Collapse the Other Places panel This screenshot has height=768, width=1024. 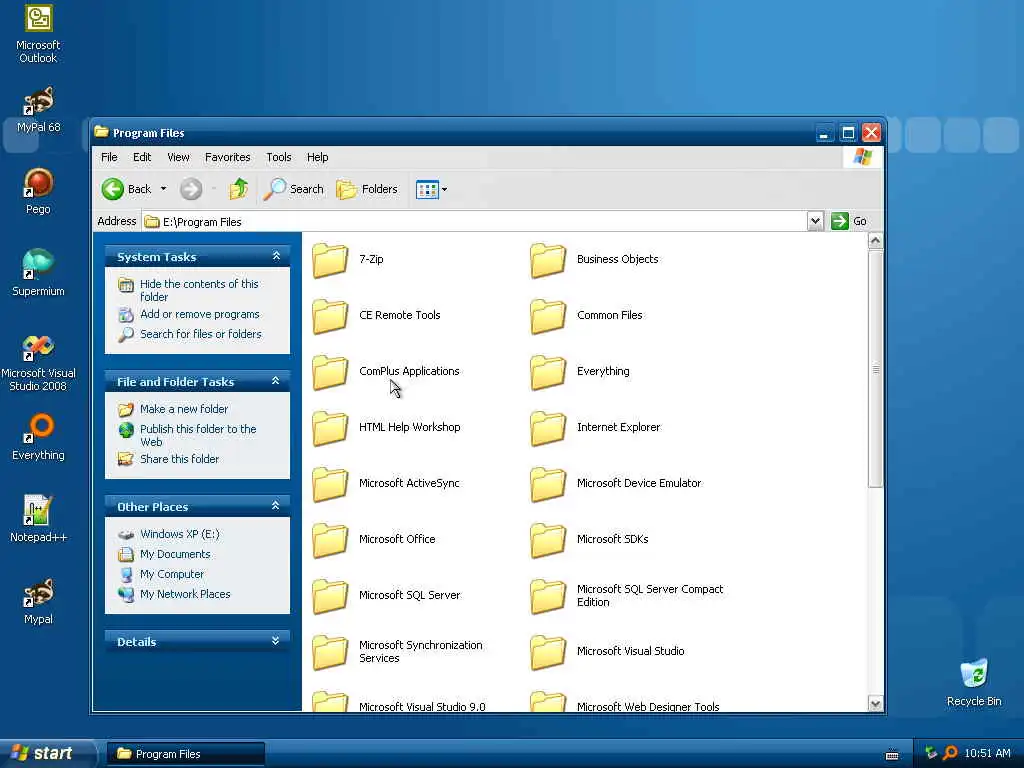[276, 506]
